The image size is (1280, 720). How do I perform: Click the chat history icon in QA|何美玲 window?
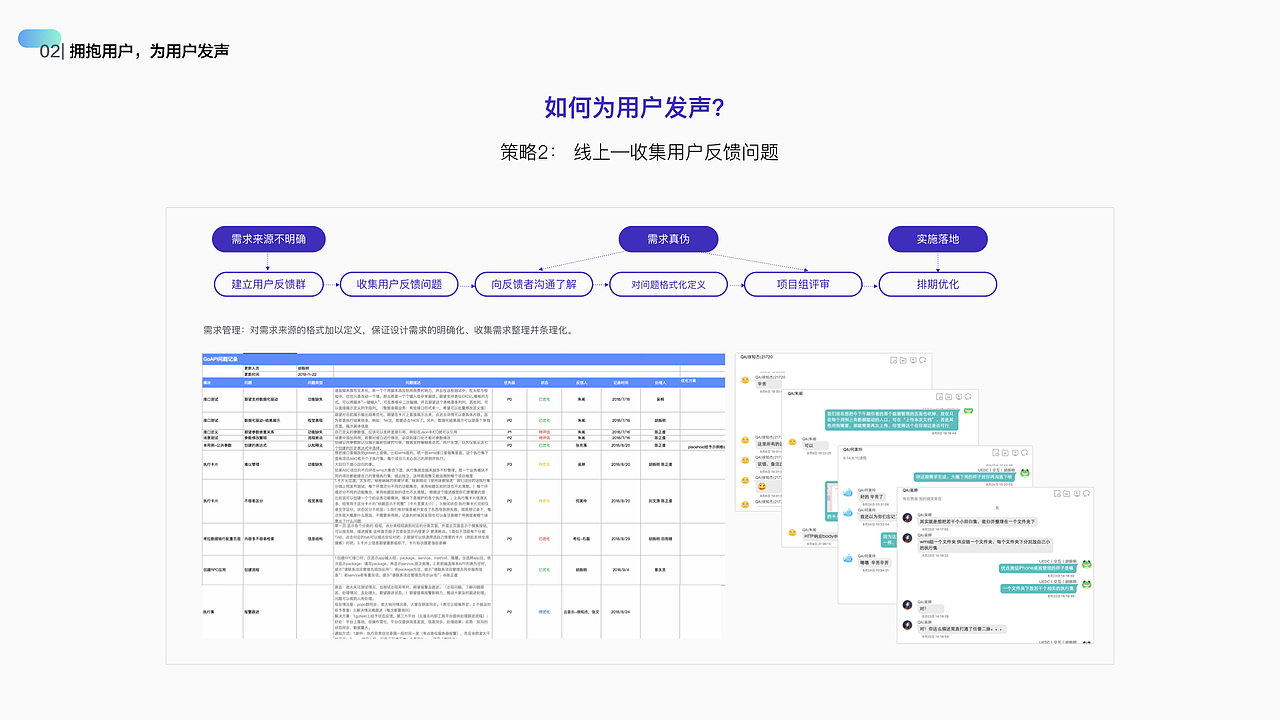[1015, 453]
